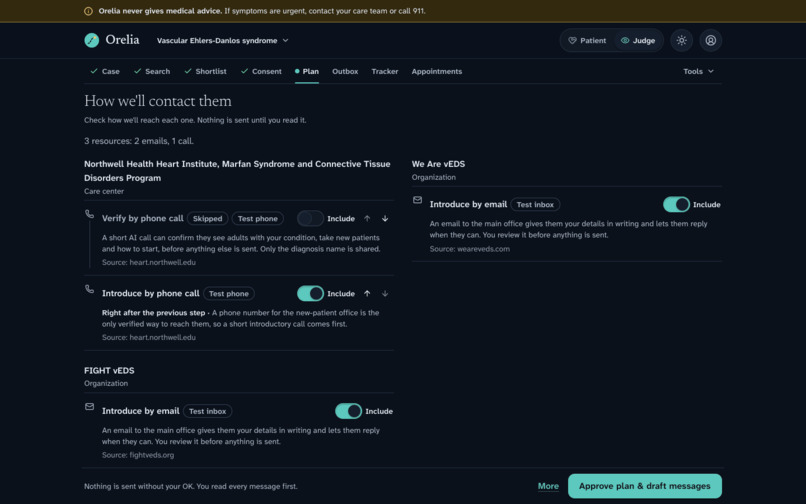
Task: Click 'Test inbox' badge for FIGHT vEDS
Action: pos(208,411)
